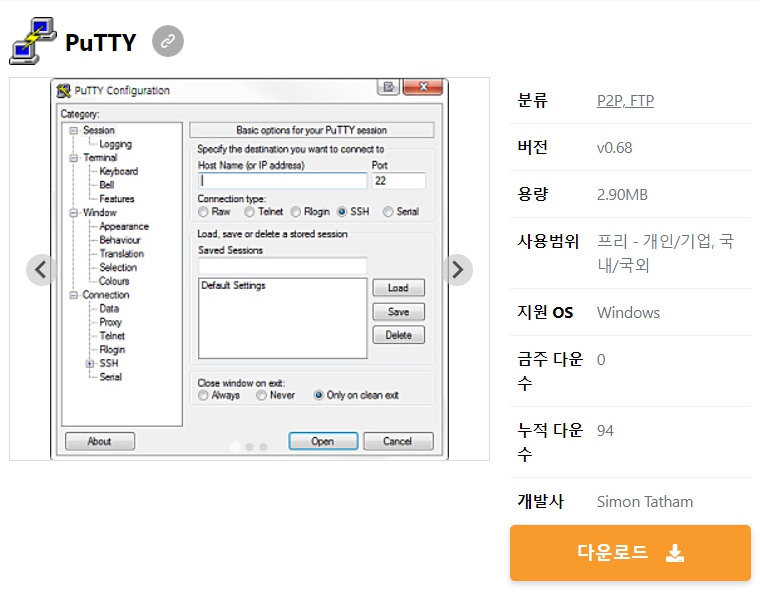
Task: Click the Open button
Action: 323,441
